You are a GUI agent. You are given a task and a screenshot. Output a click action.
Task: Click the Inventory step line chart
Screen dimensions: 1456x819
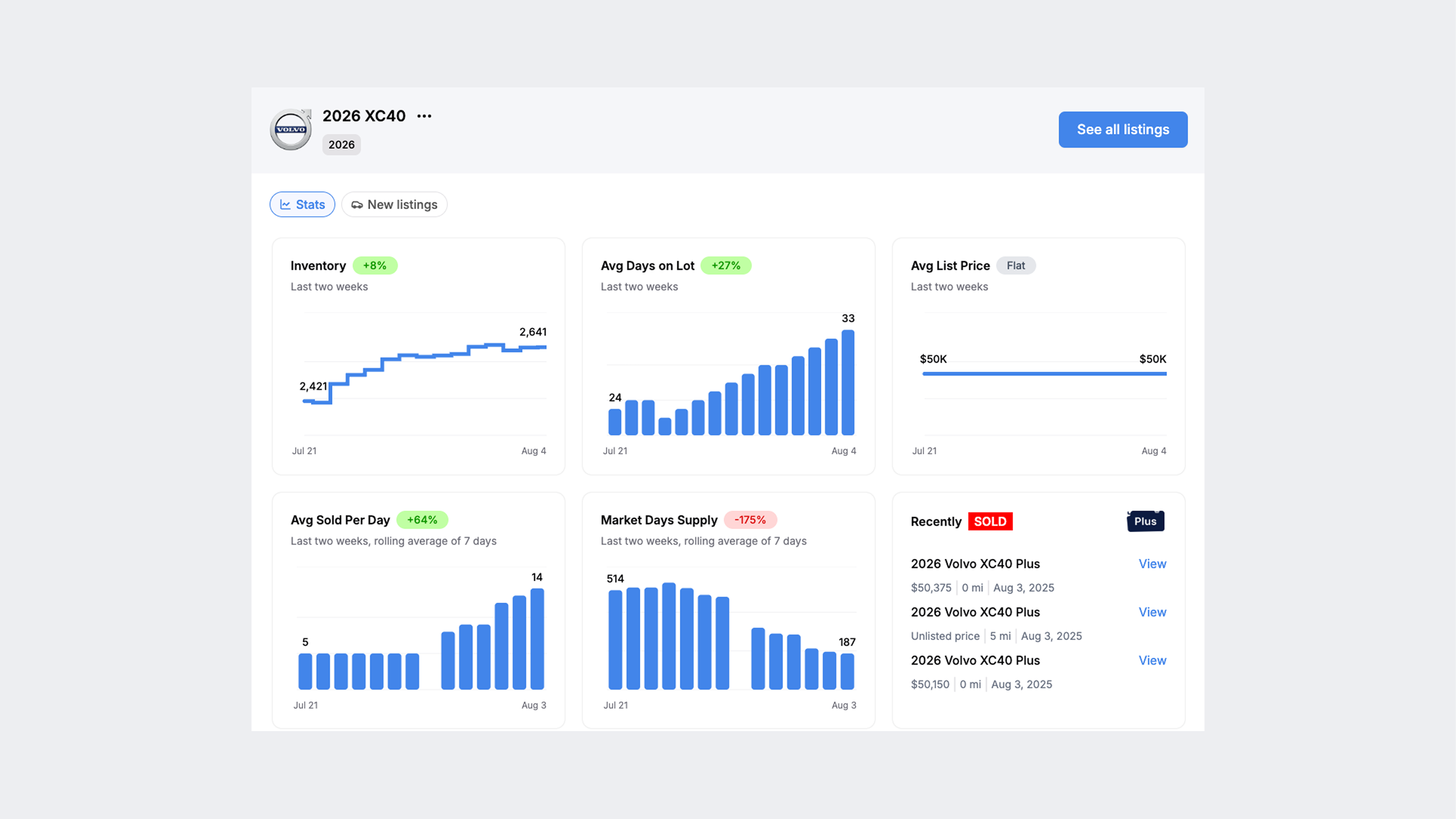425,374
